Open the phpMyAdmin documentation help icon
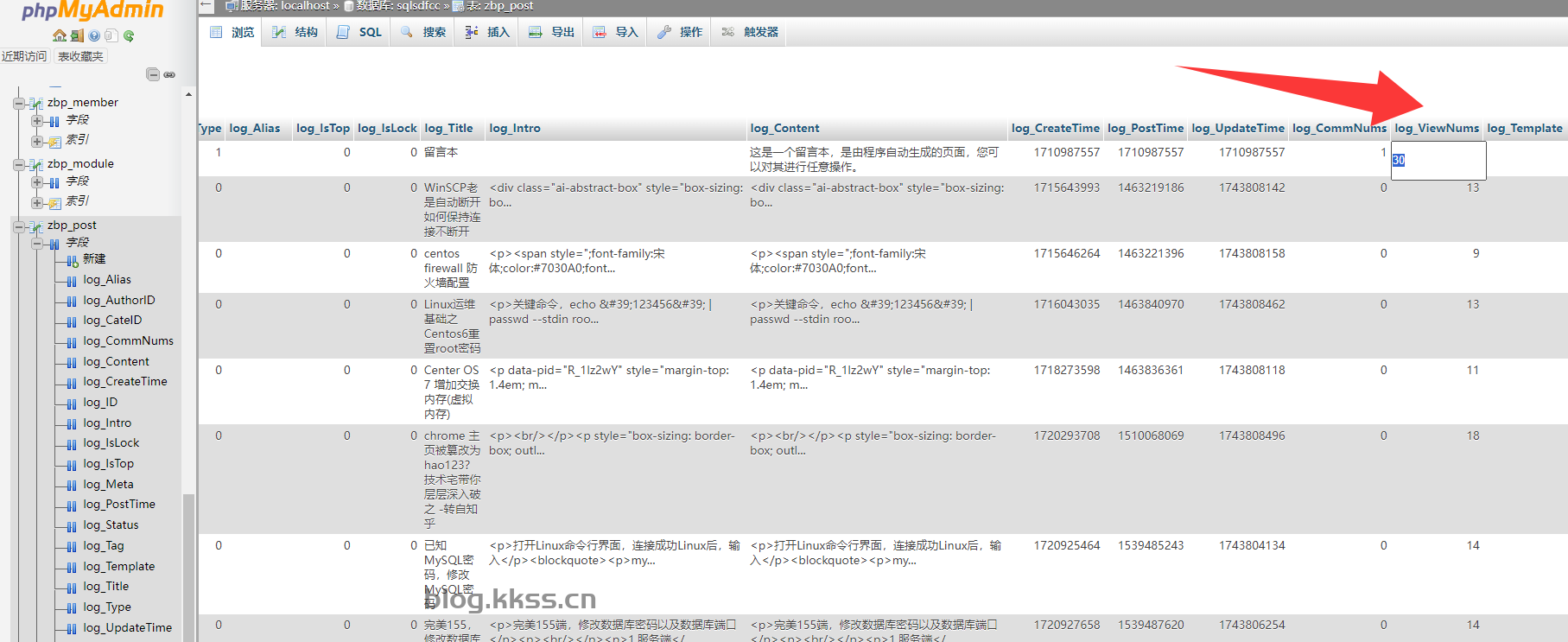 click(x=94, y=35)
